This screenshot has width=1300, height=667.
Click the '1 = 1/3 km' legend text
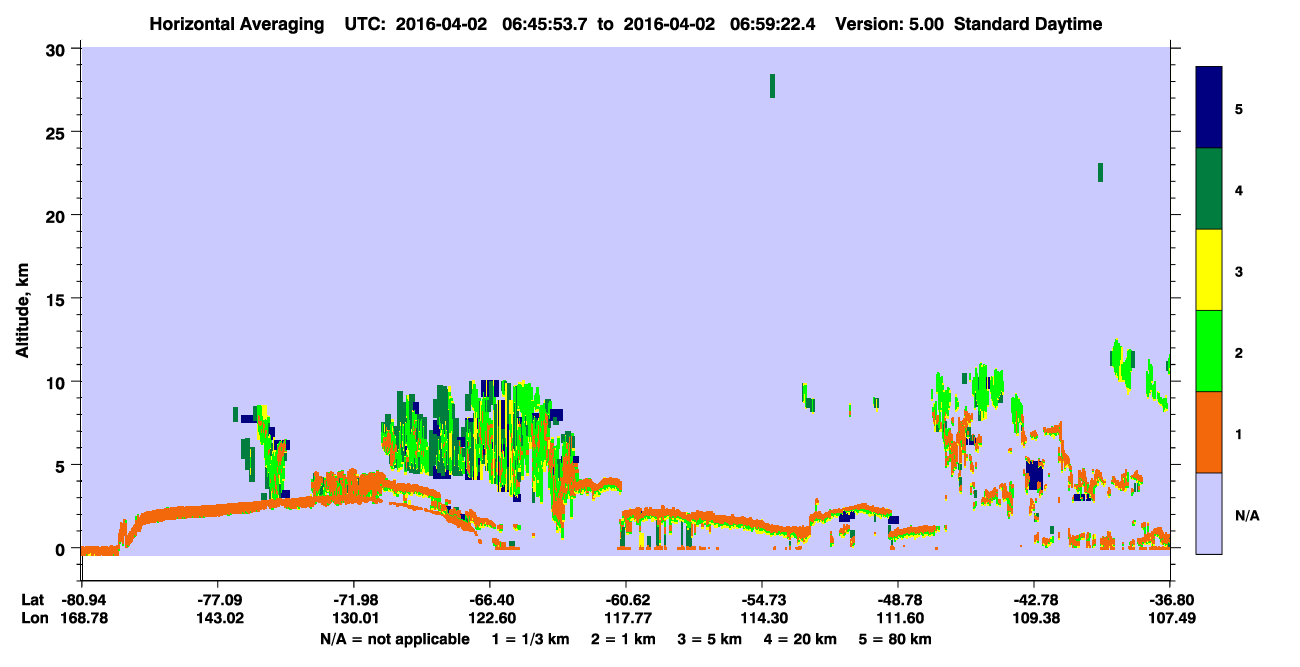(x=530, y=639)
